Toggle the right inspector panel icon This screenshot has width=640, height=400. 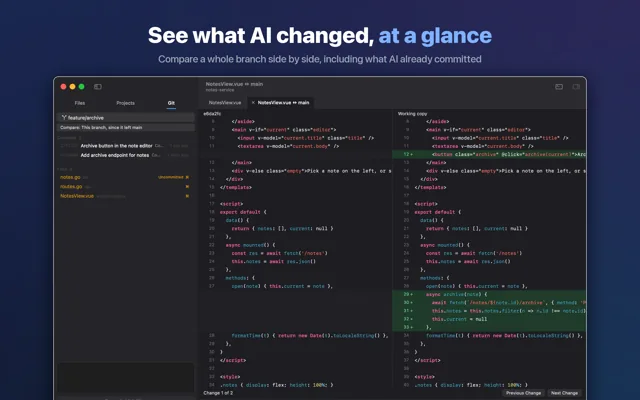click(576, 87)
